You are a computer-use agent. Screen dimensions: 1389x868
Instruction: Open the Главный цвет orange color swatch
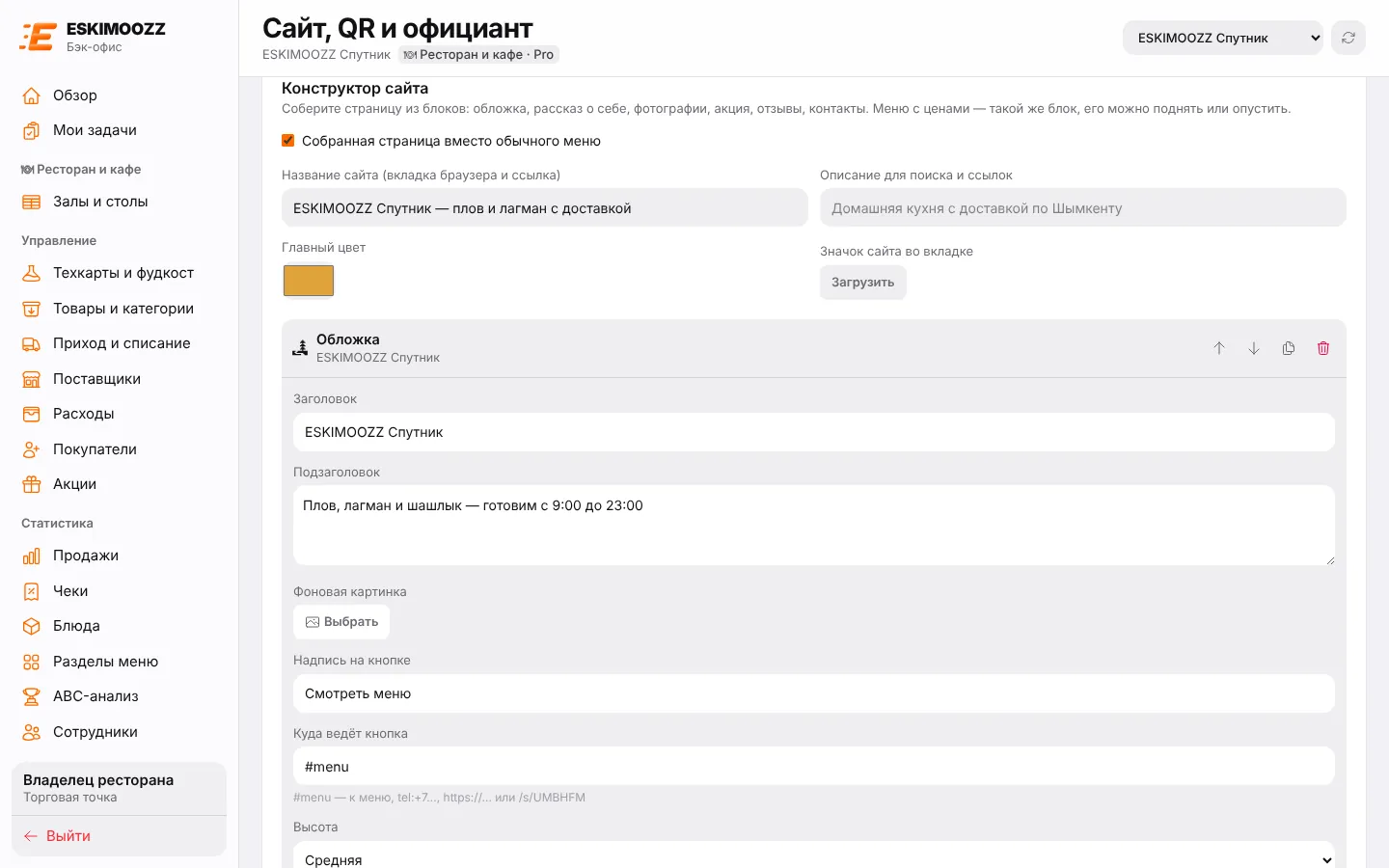(x=309, y=281)
